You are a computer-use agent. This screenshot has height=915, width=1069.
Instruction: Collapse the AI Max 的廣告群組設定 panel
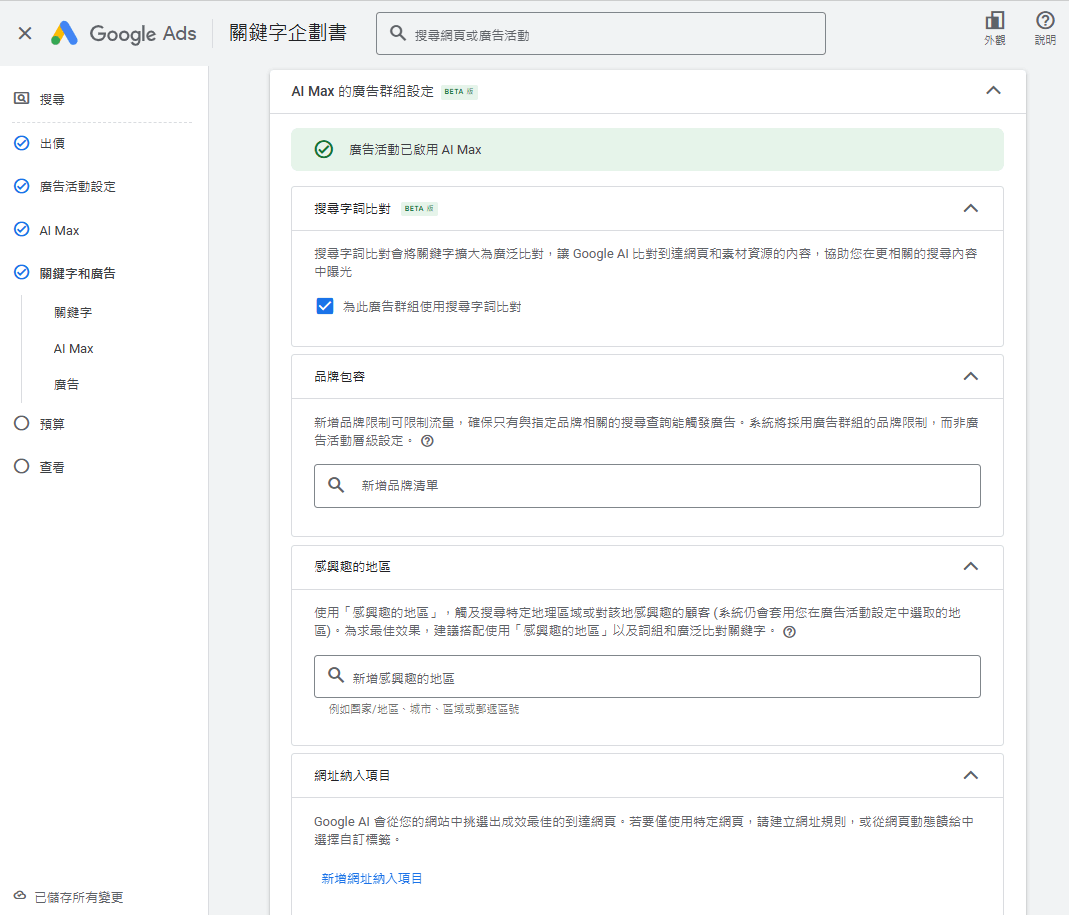pos(993,91)
